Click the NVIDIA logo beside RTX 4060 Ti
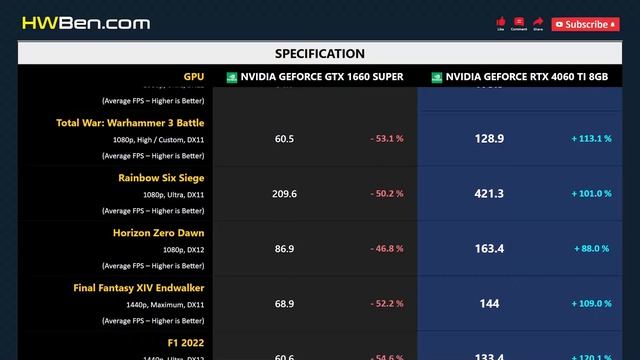This screenshot has width=640, height=360. pyautogui.click(x=437, y=78)
